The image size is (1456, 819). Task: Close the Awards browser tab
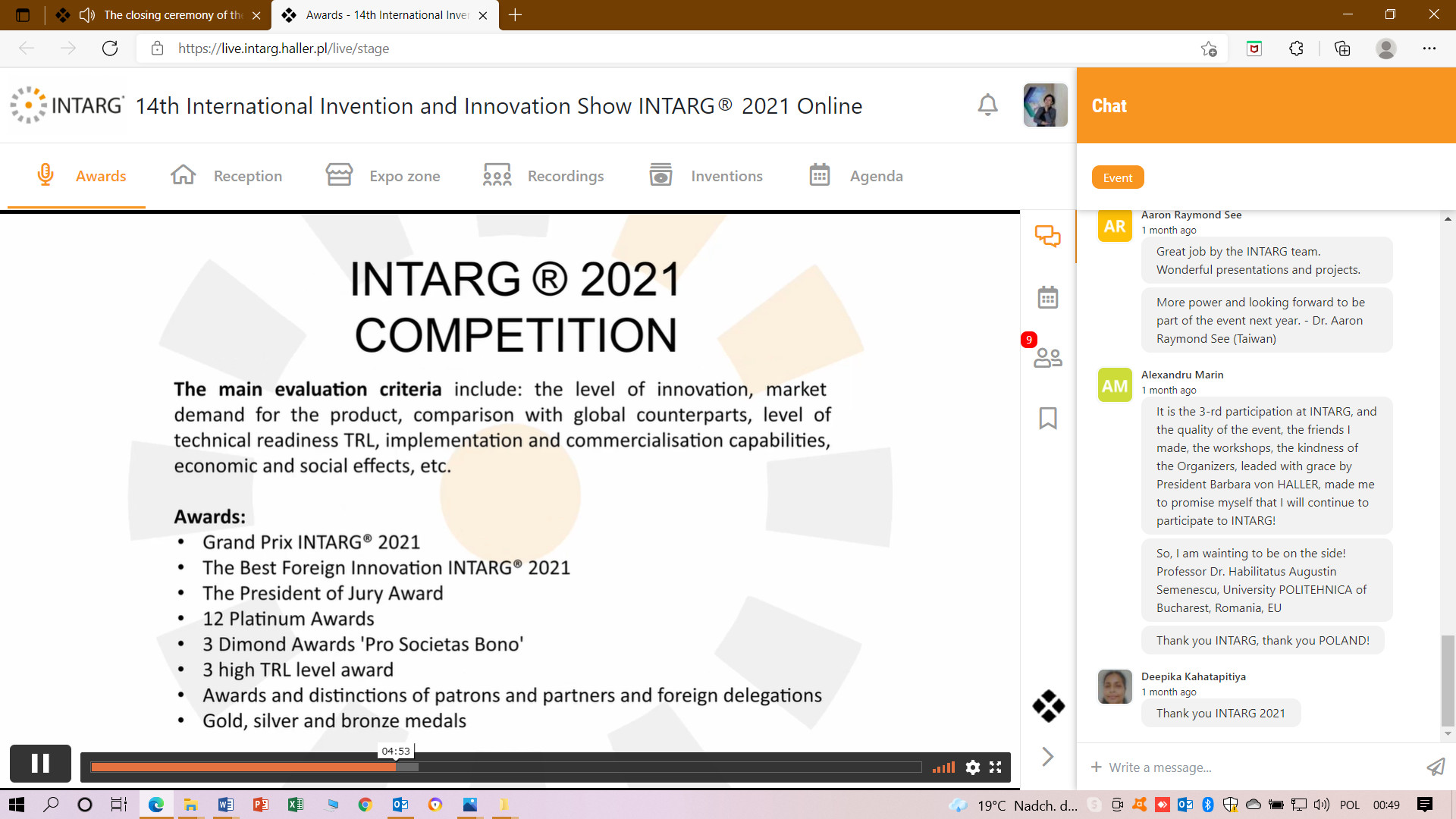[483, 15]
